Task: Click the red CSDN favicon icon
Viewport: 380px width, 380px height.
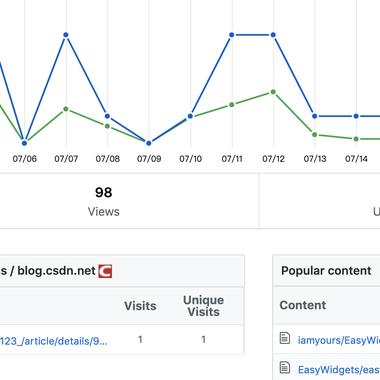Action: click(105, 271)
